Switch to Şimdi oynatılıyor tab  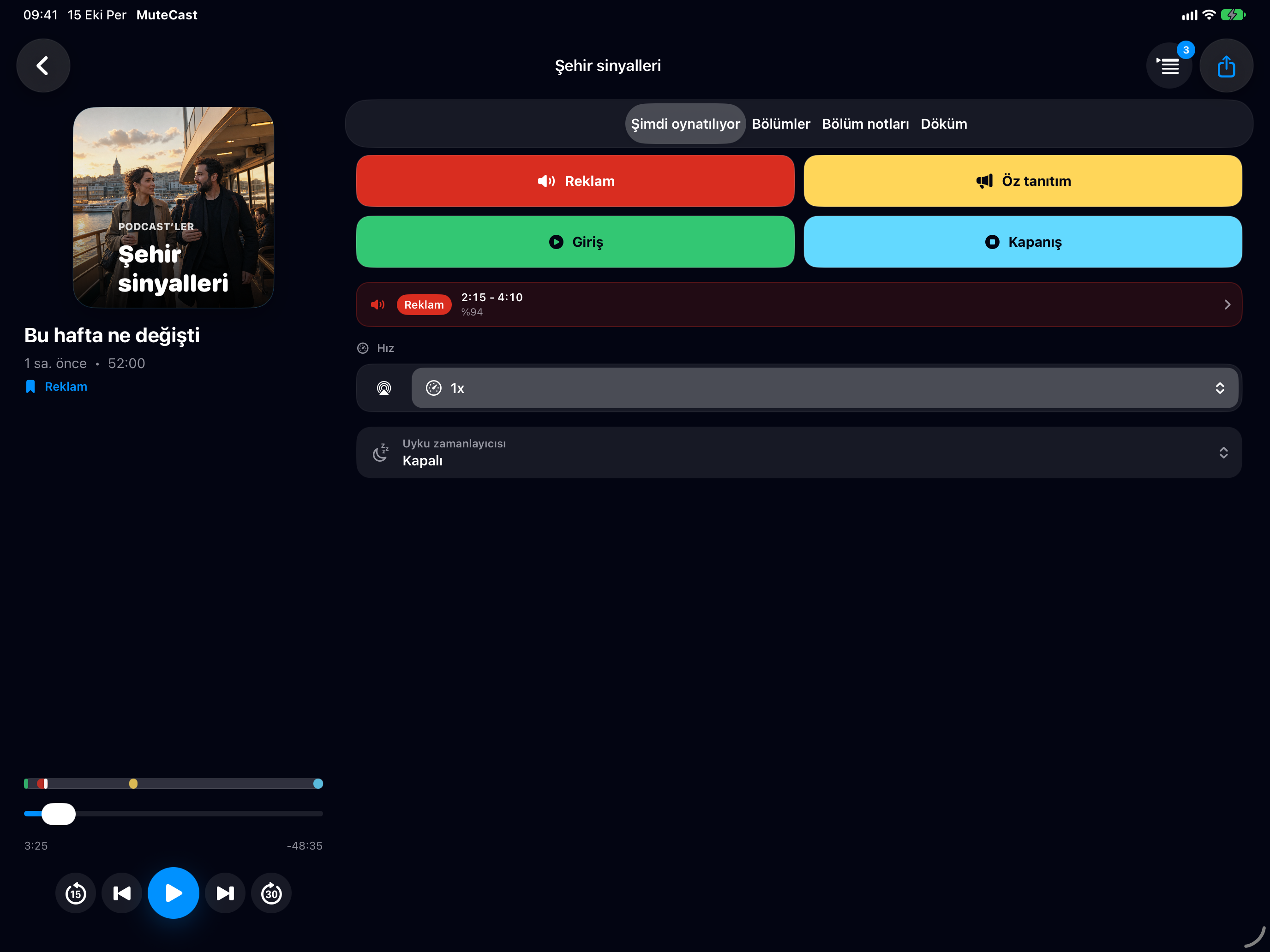pos(685,123)
